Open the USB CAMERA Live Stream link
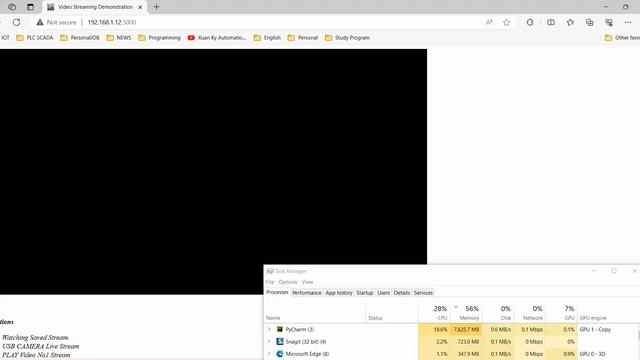The width and height of the screenshot is (640, 360). 41,346
